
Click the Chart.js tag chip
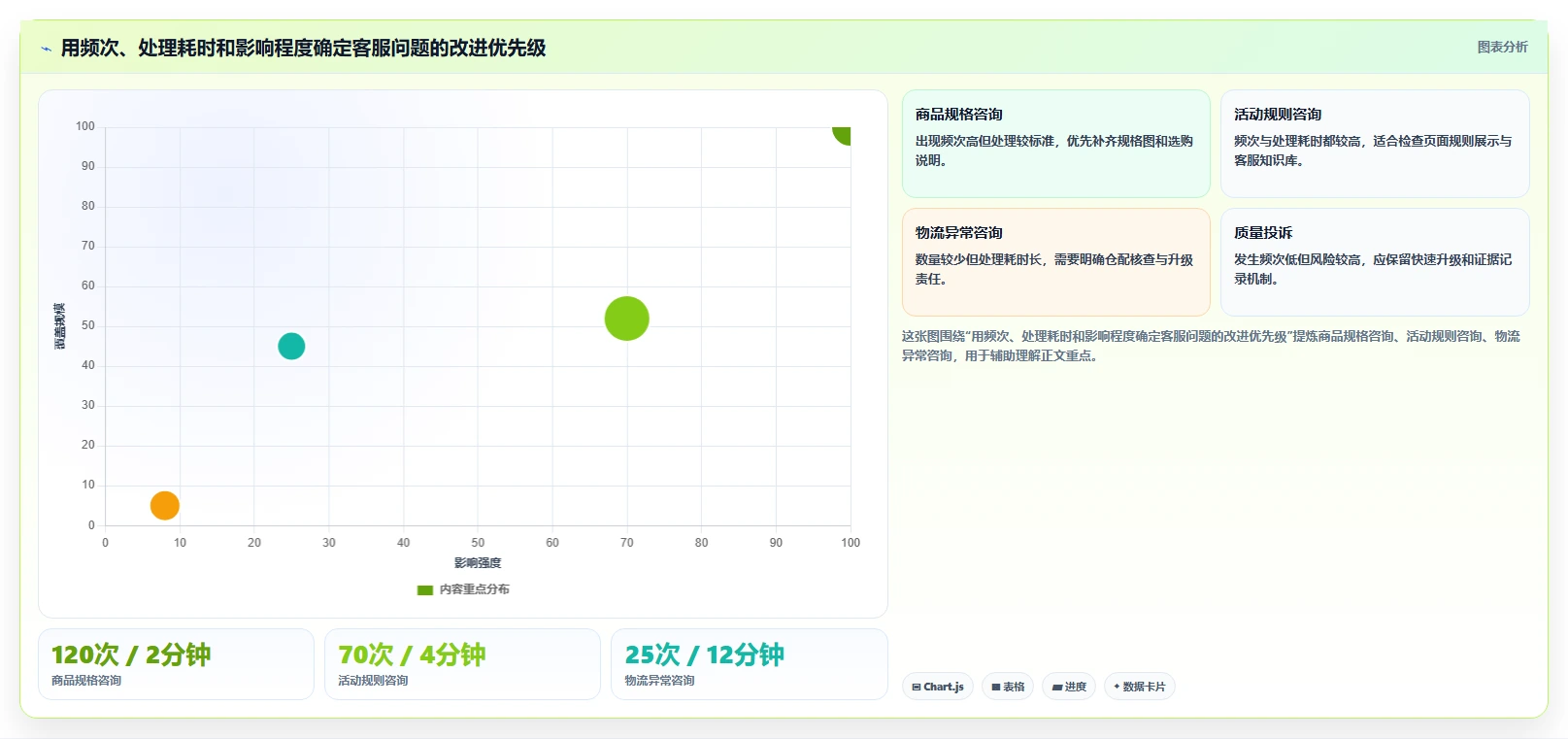coord(938,687)
